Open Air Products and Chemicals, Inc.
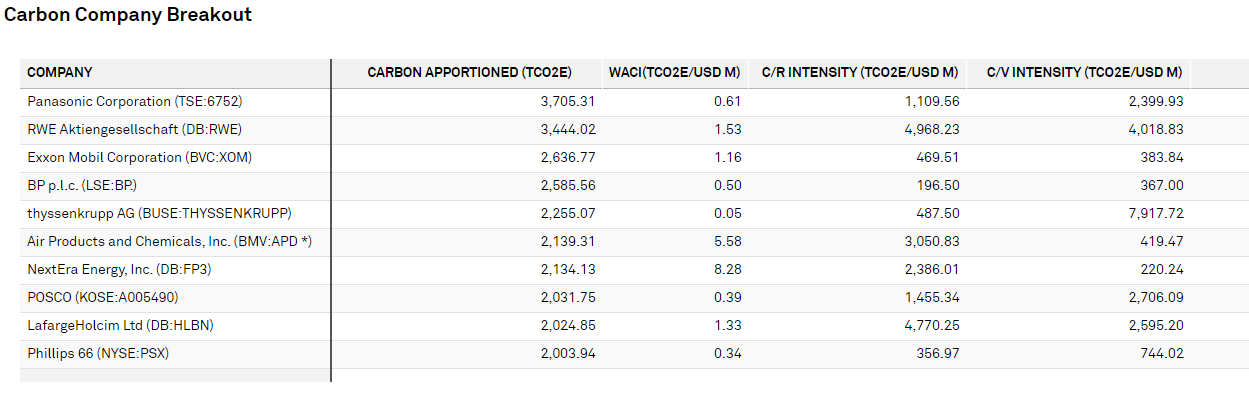 click(x=169, y=241)
